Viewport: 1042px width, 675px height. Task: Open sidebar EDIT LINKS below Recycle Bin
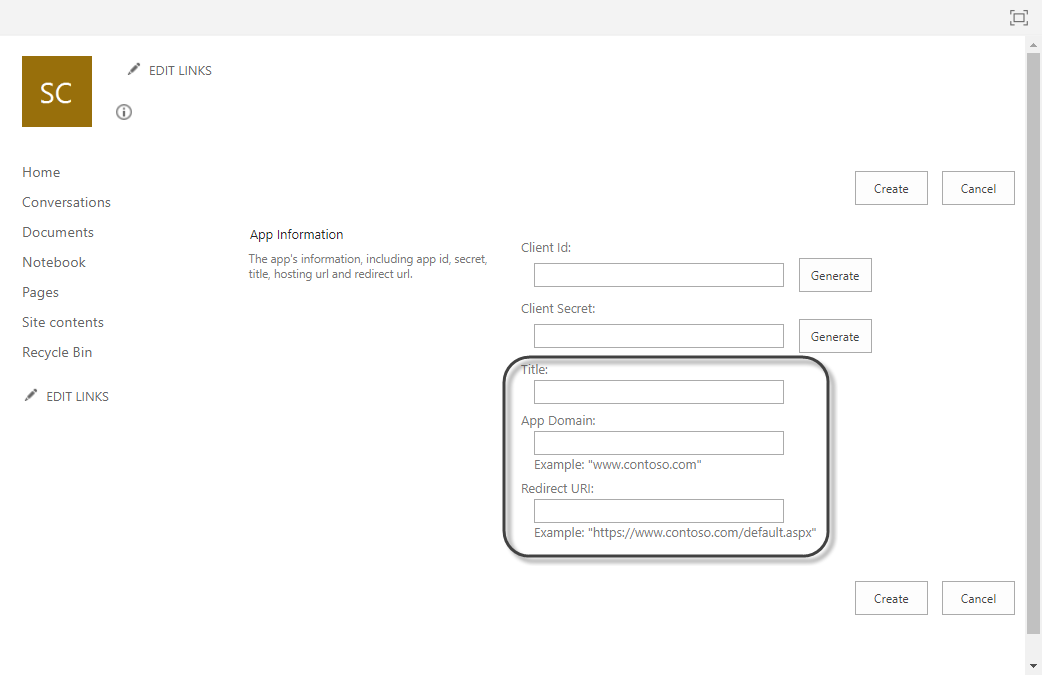77,397
